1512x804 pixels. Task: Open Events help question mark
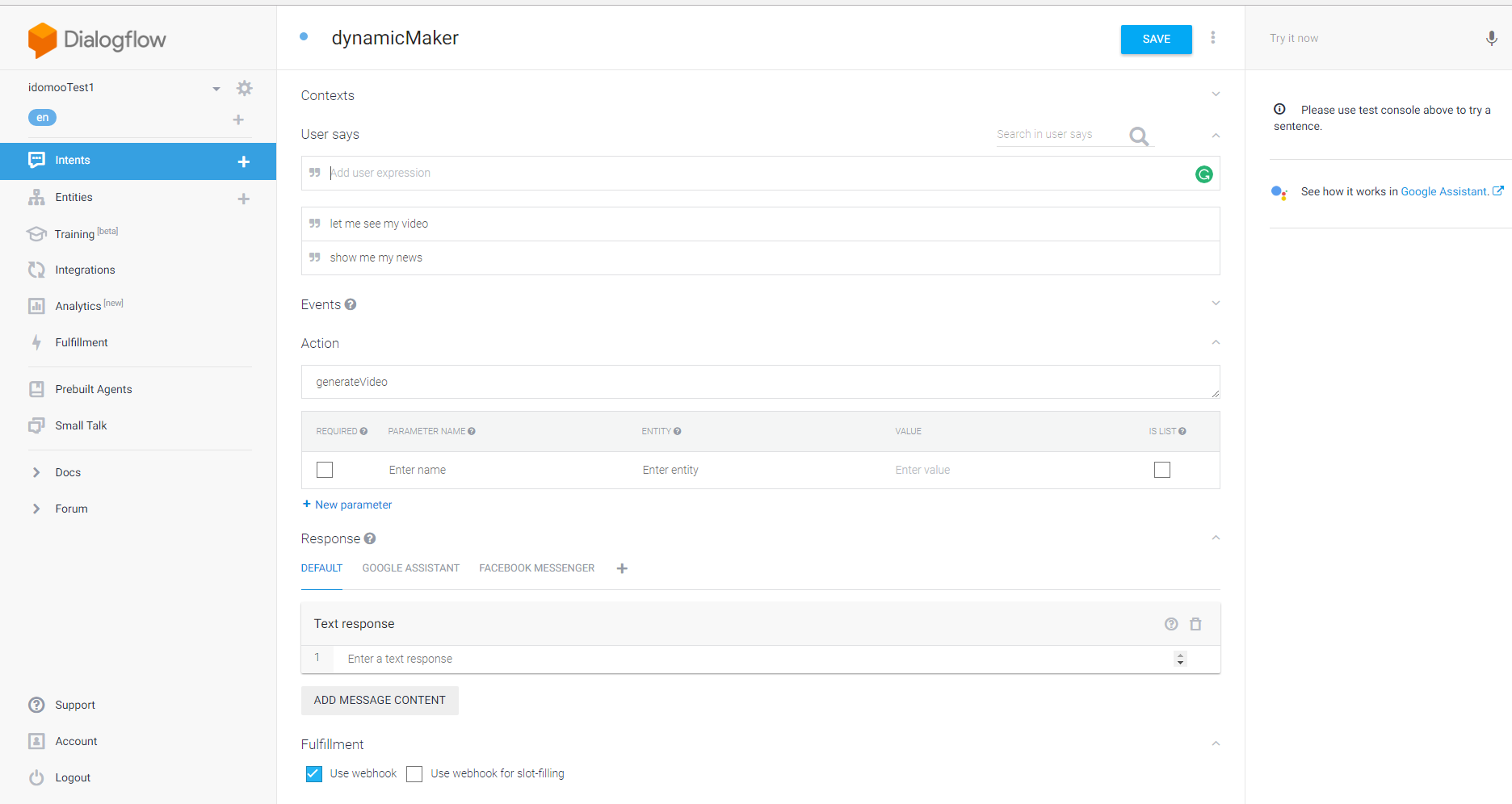pos(351,304)
